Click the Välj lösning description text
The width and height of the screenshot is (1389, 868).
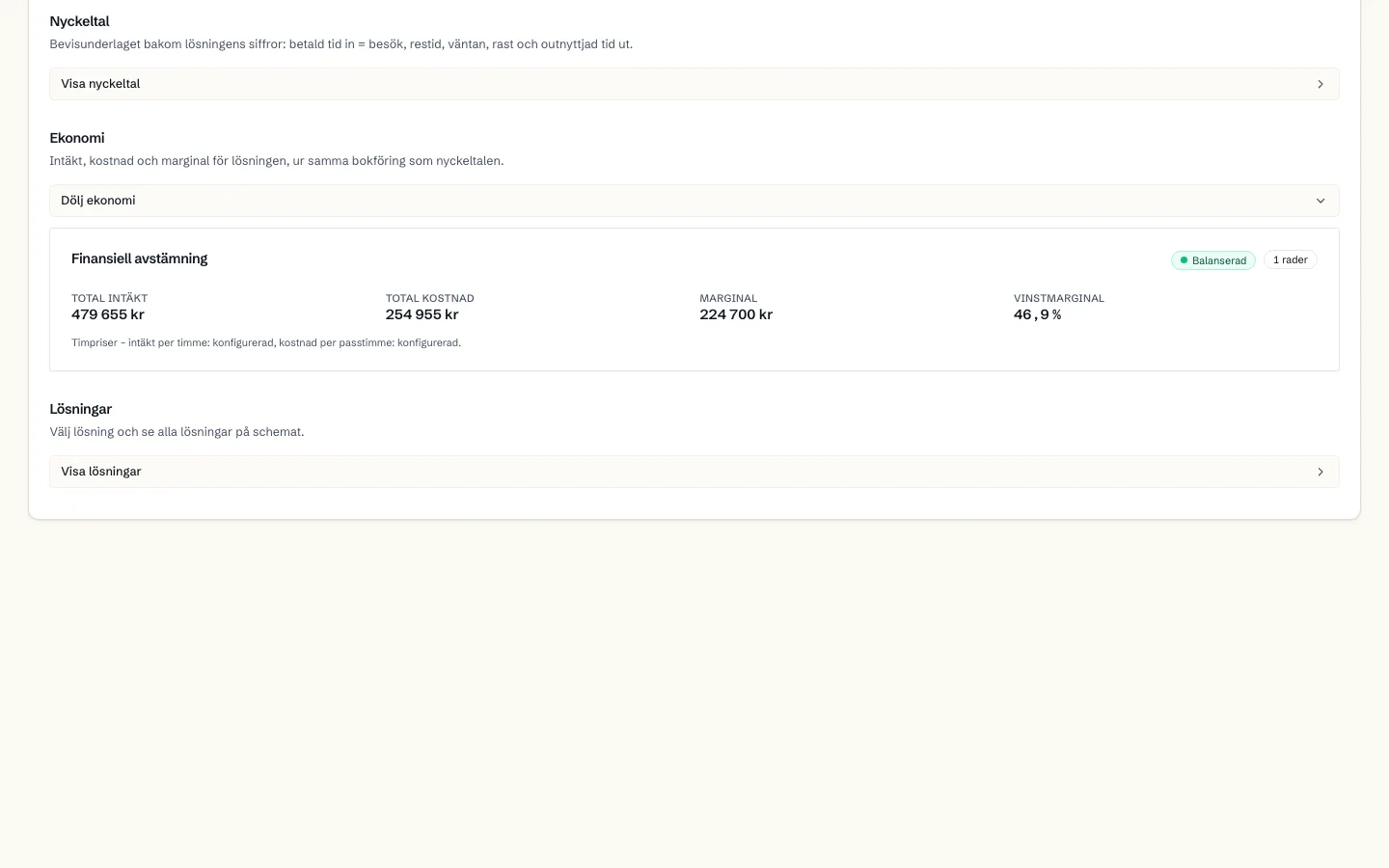tap(177, 432)
